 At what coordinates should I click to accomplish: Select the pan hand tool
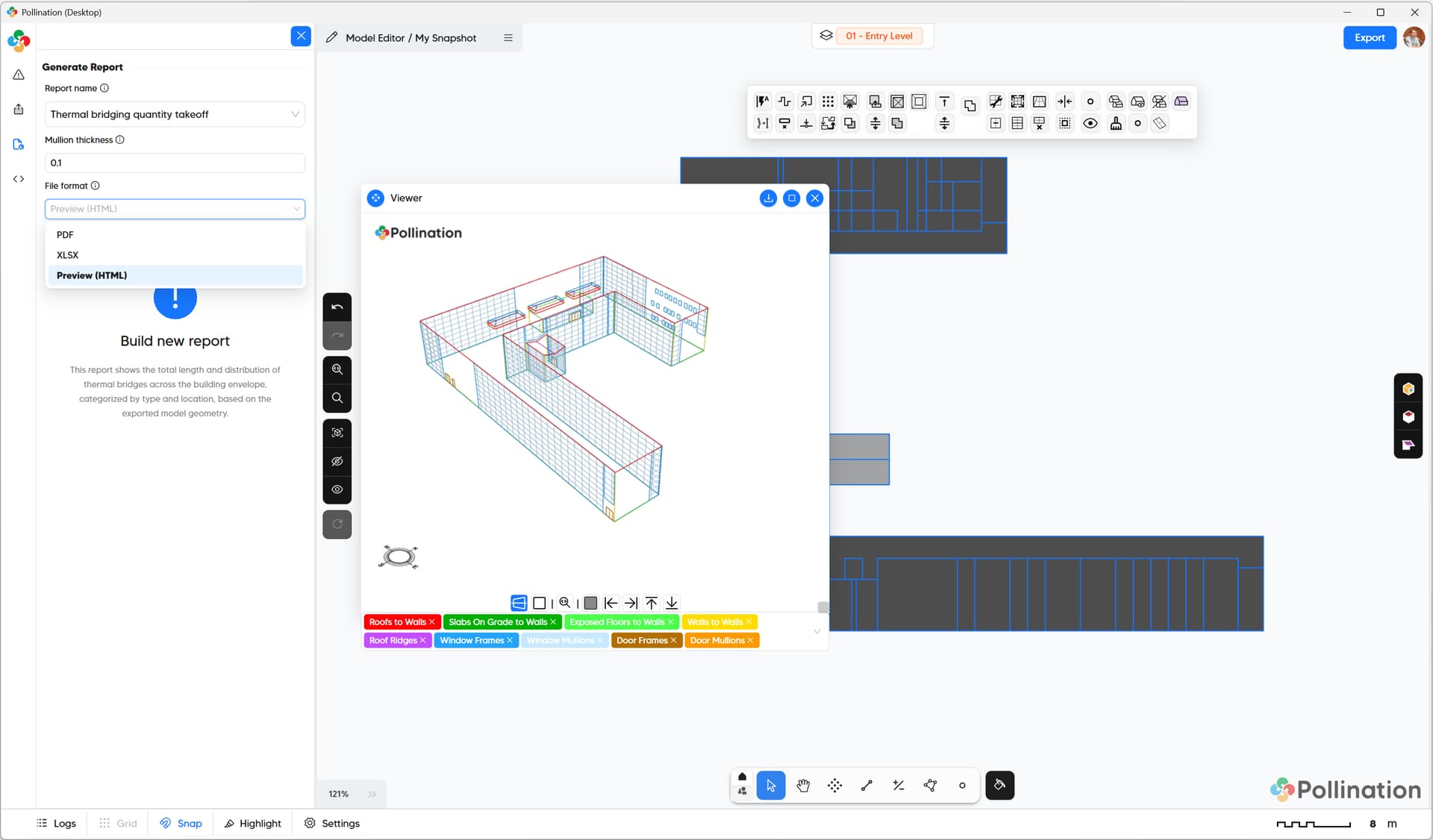point(803,786)
